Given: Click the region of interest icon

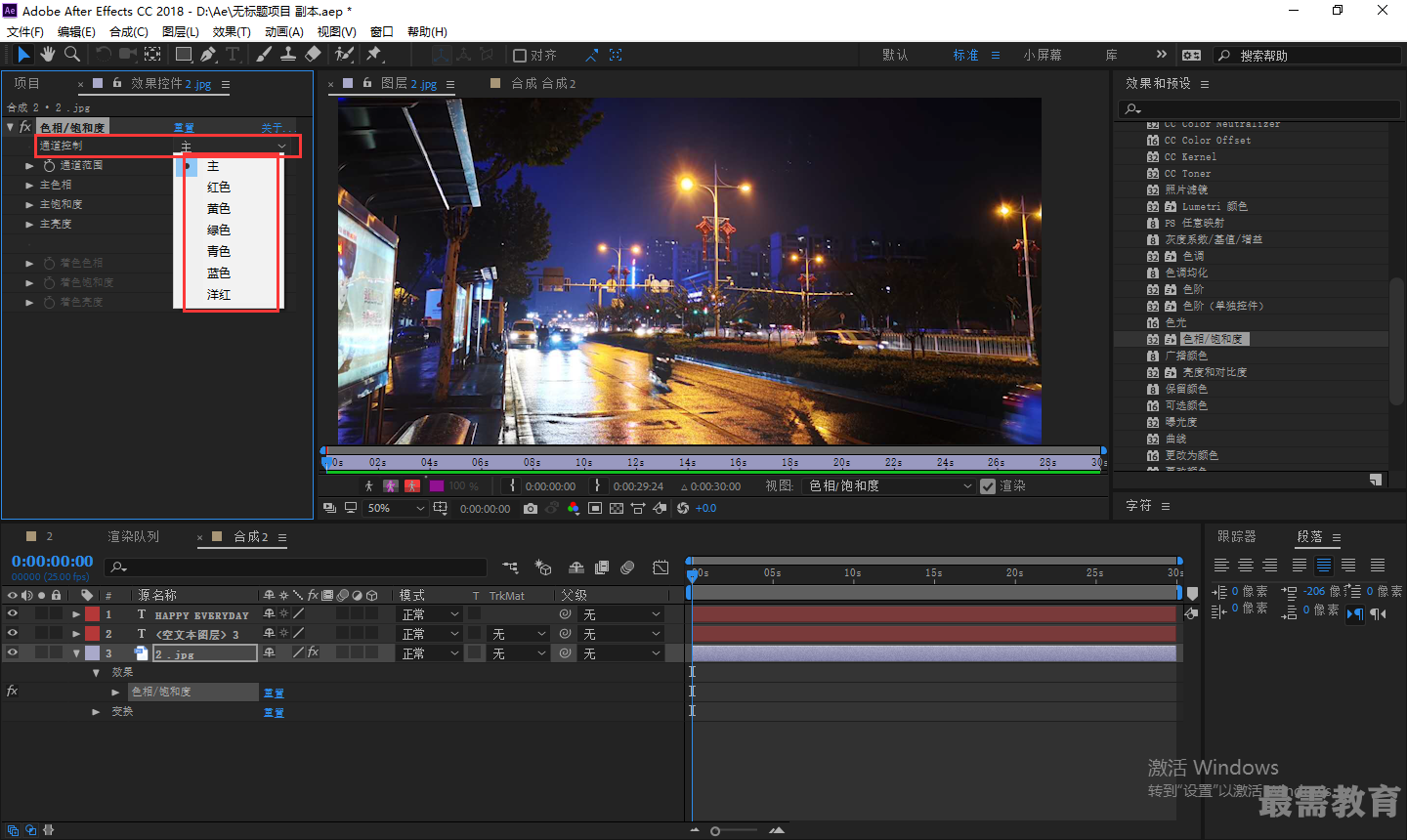Looking at the screenshot, I should coord(595,509).
